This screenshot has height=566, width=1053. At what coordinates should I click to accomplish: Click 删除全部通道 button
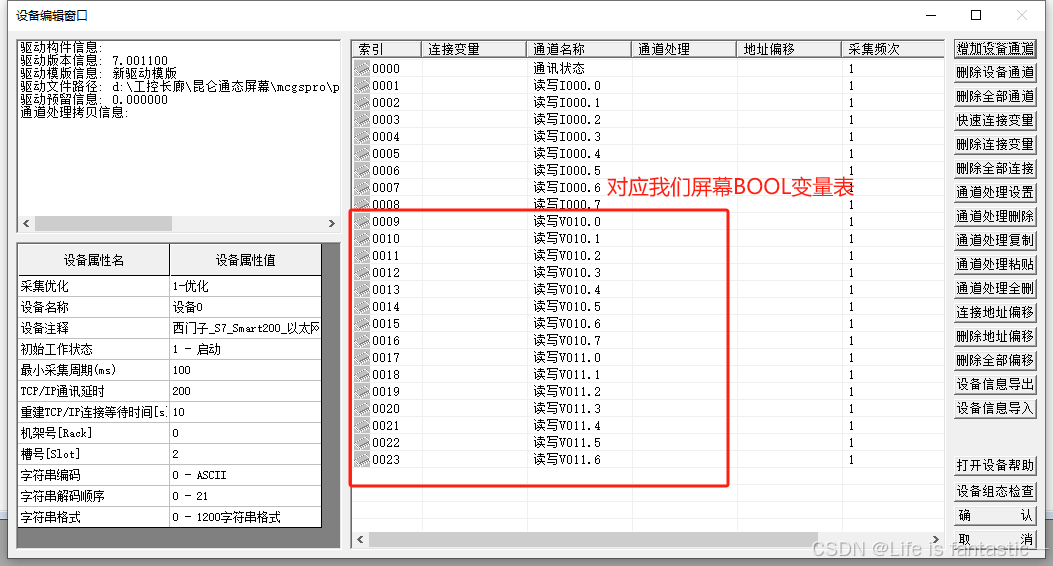995,96
